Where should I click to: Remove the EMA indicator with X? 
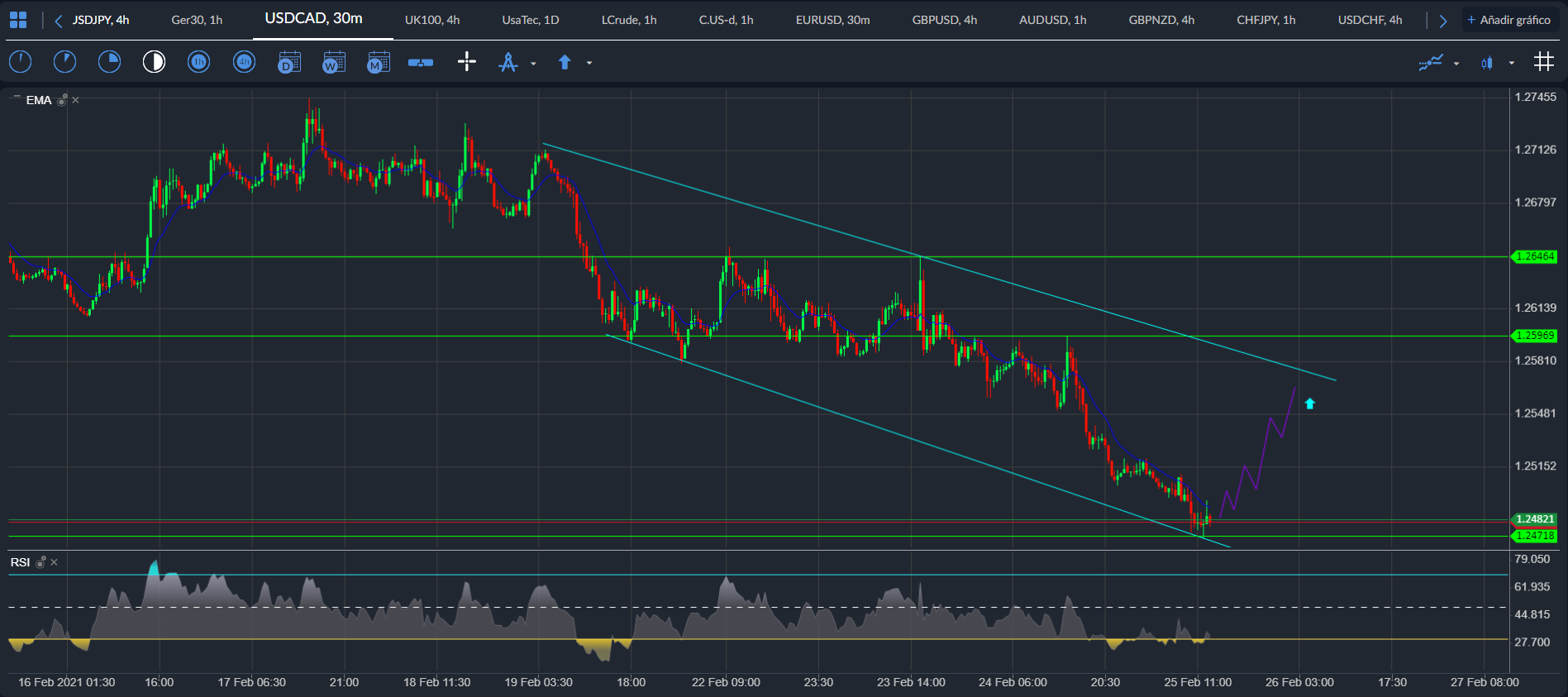[x=75, y=100]
